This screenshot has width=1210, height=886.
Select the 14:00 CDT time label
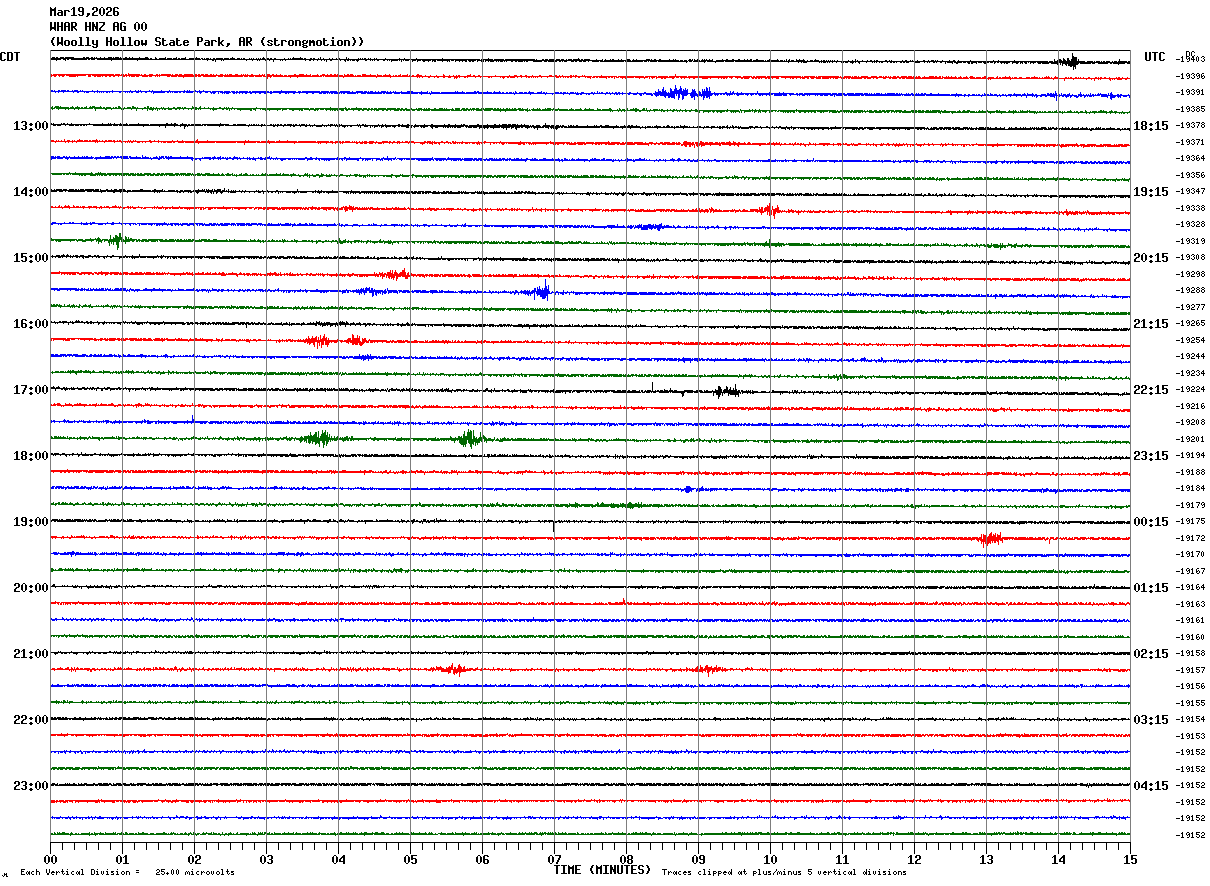point(31,192)
